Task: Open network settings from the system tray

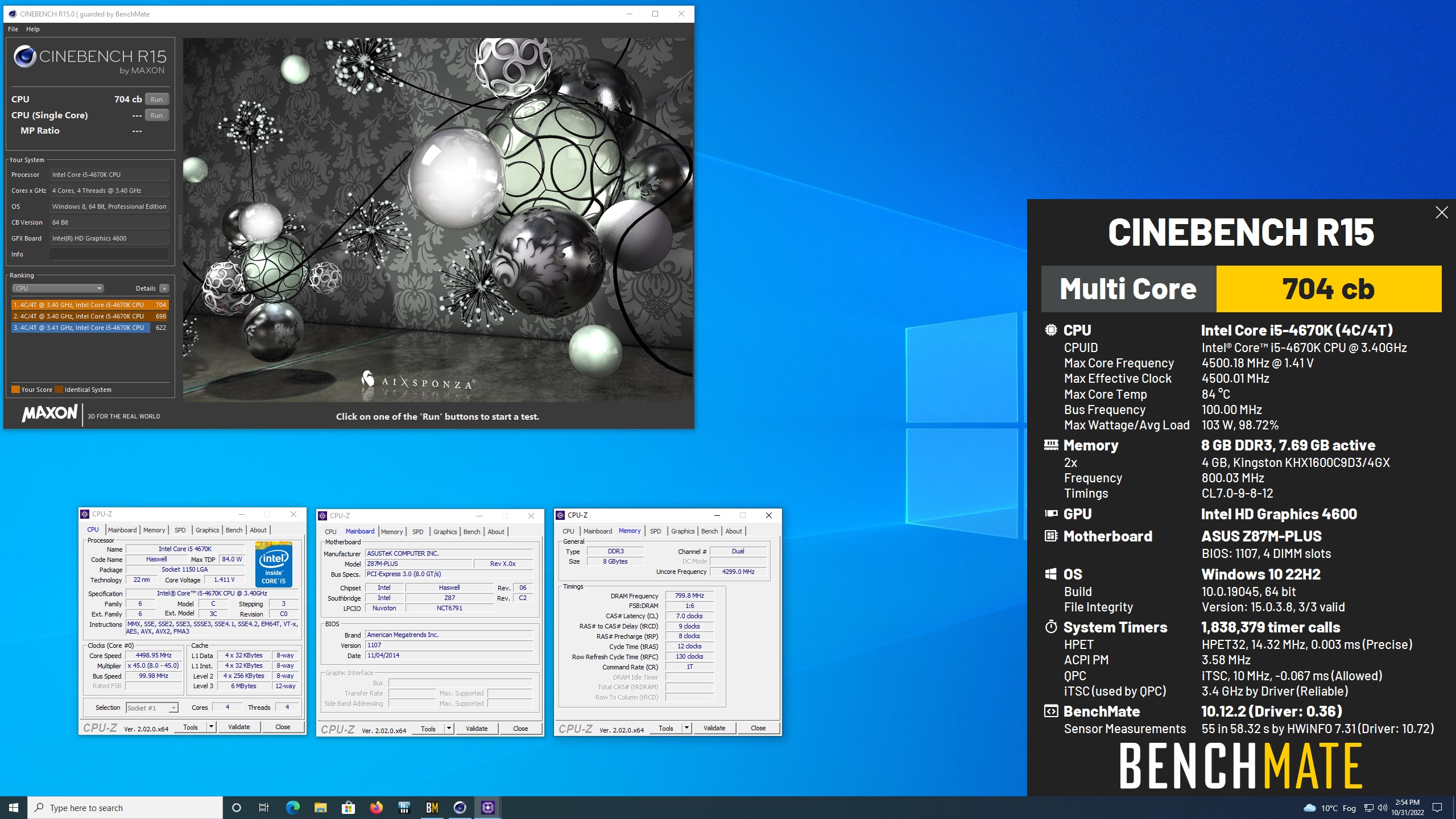Action: (1369, 808)
